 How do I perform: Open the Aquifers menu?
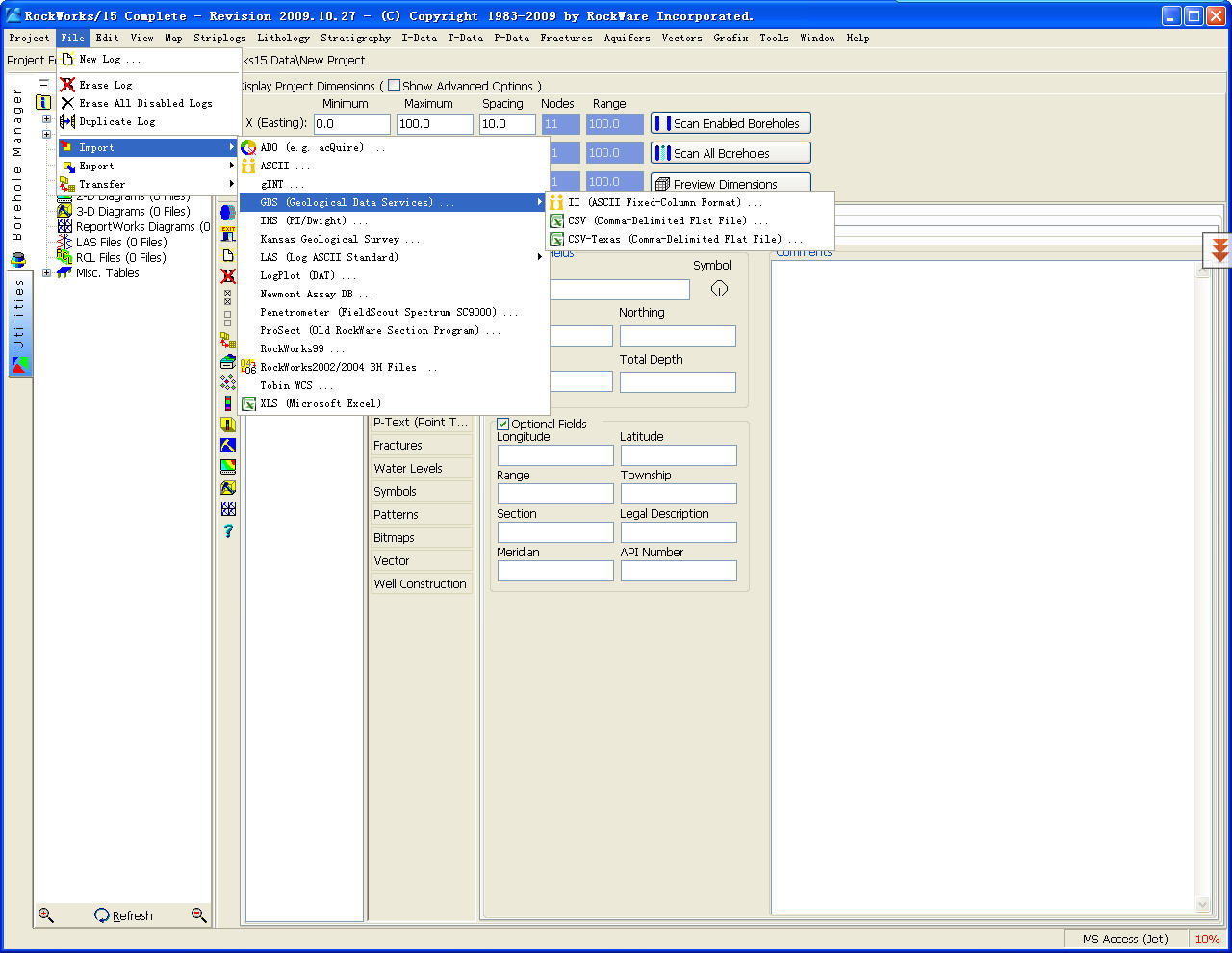pos(627,38)
